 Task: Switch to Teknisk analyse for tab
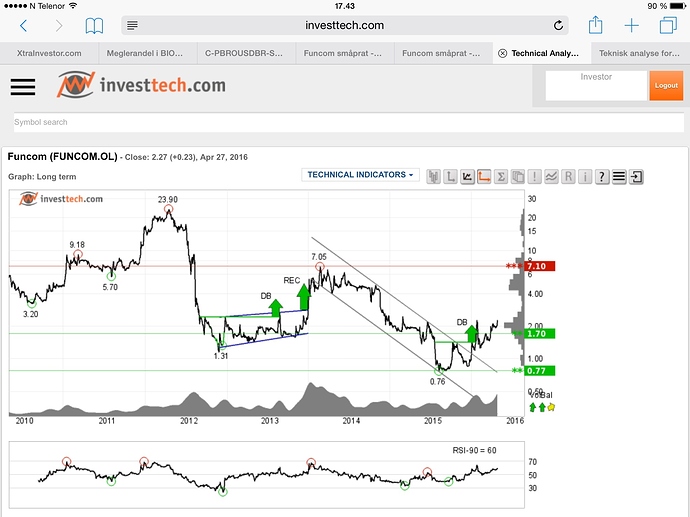pos(640,53)
